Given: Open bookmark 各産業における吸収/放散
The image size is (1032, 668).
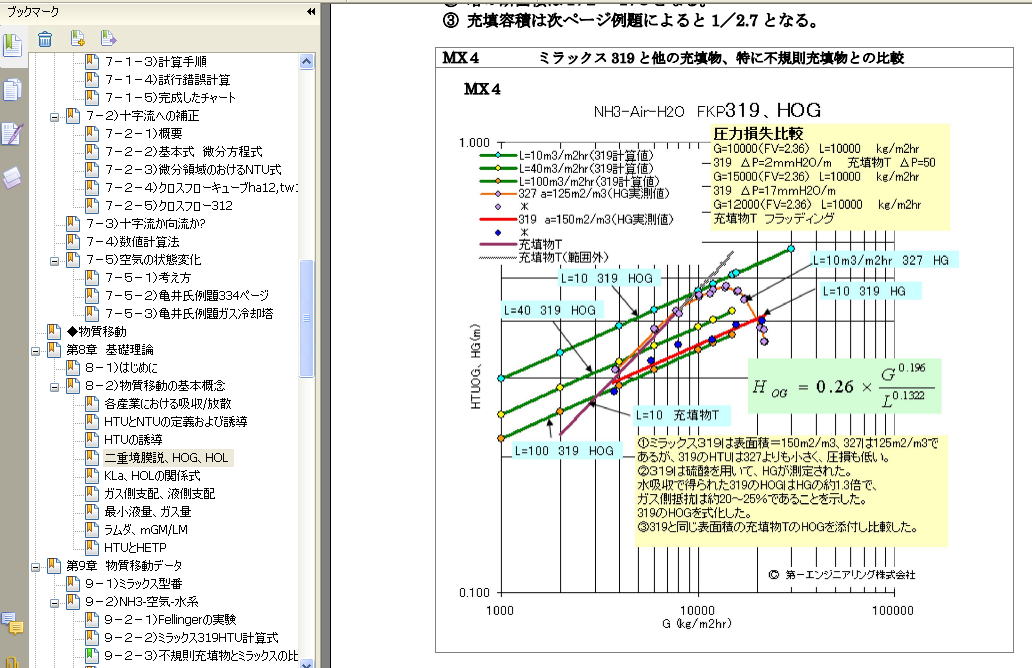Looking at the screenshot, I should tap(168, 403).
